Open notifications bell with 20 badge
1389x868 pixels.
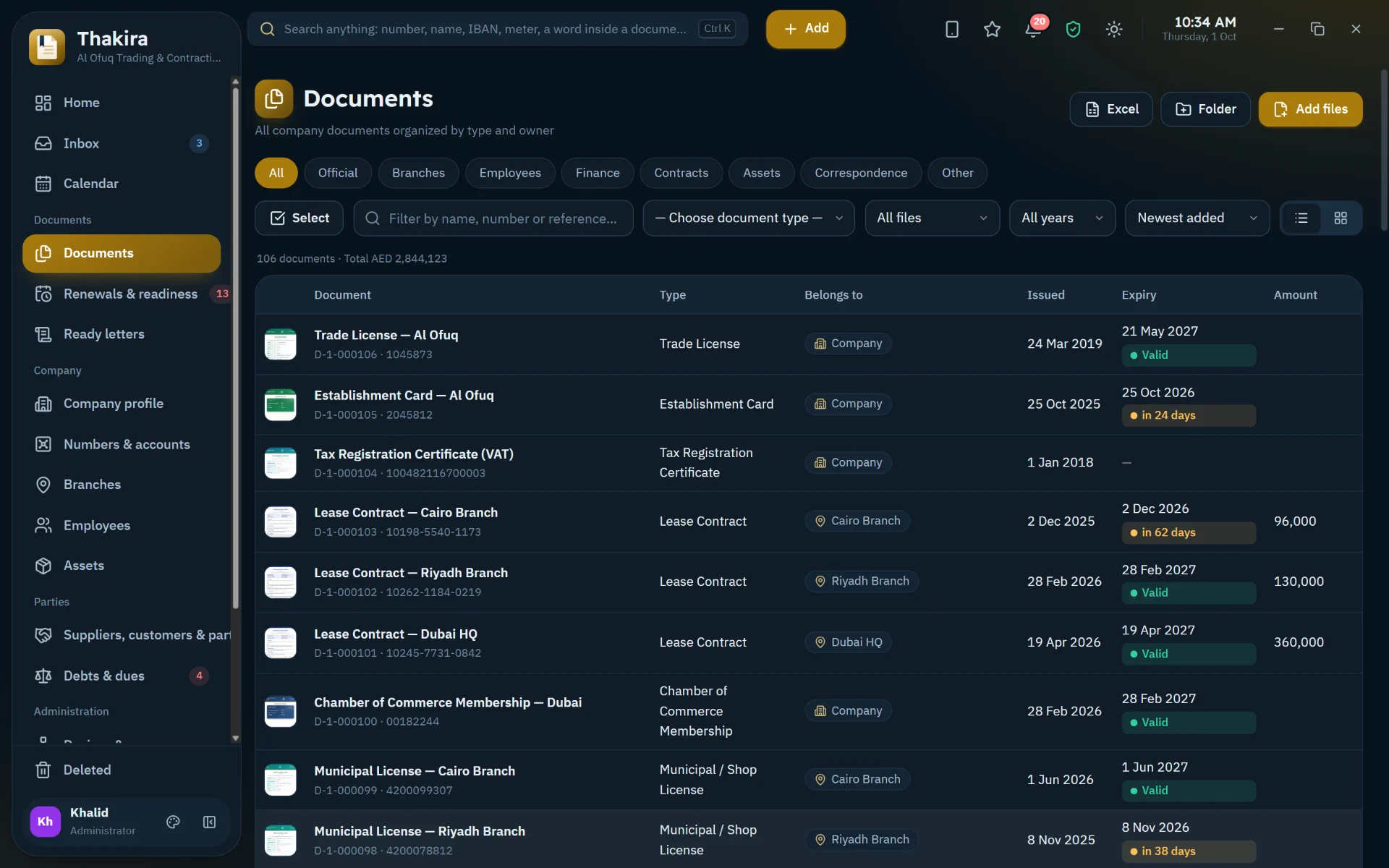coord(1033,29)
